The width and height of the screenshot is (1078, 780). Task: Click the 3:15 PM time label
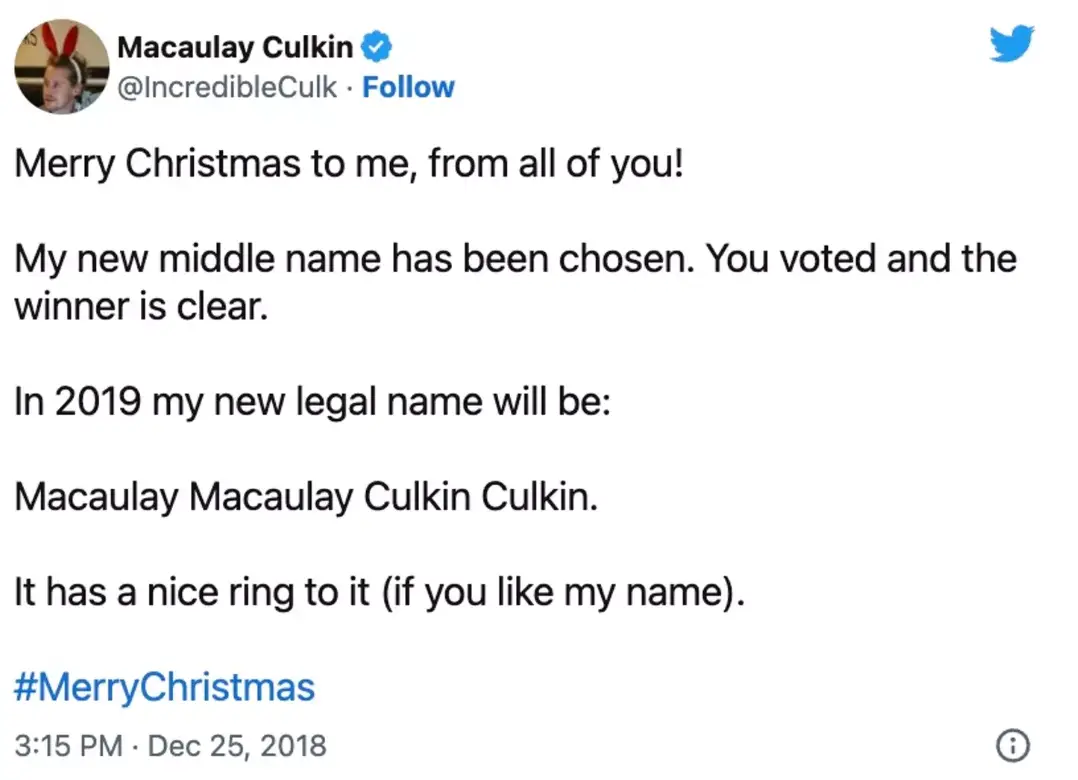click(x=67, y=745)
